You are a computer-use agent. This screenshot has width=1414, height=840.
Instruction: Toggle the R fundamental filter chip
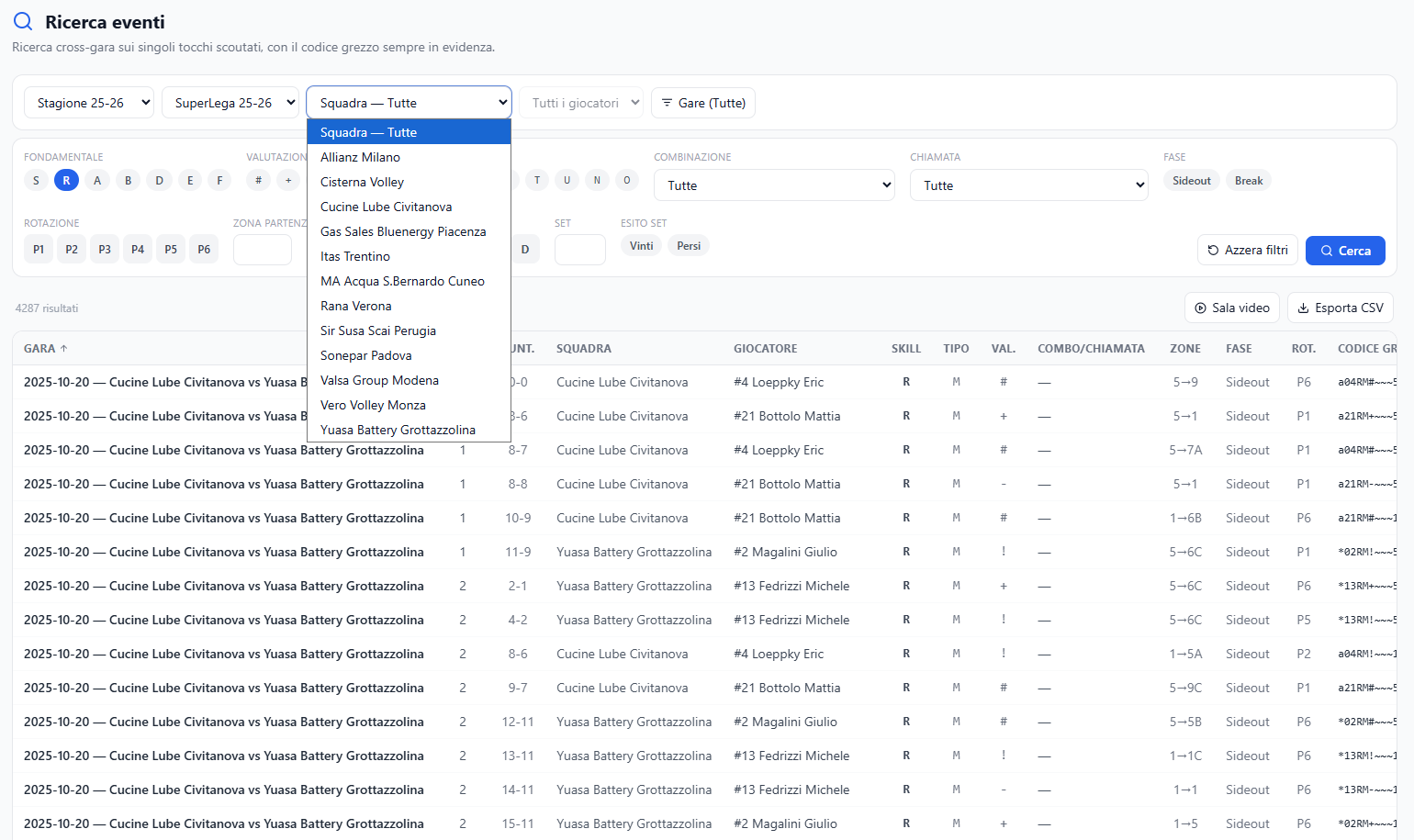click(x=66, y=181)
